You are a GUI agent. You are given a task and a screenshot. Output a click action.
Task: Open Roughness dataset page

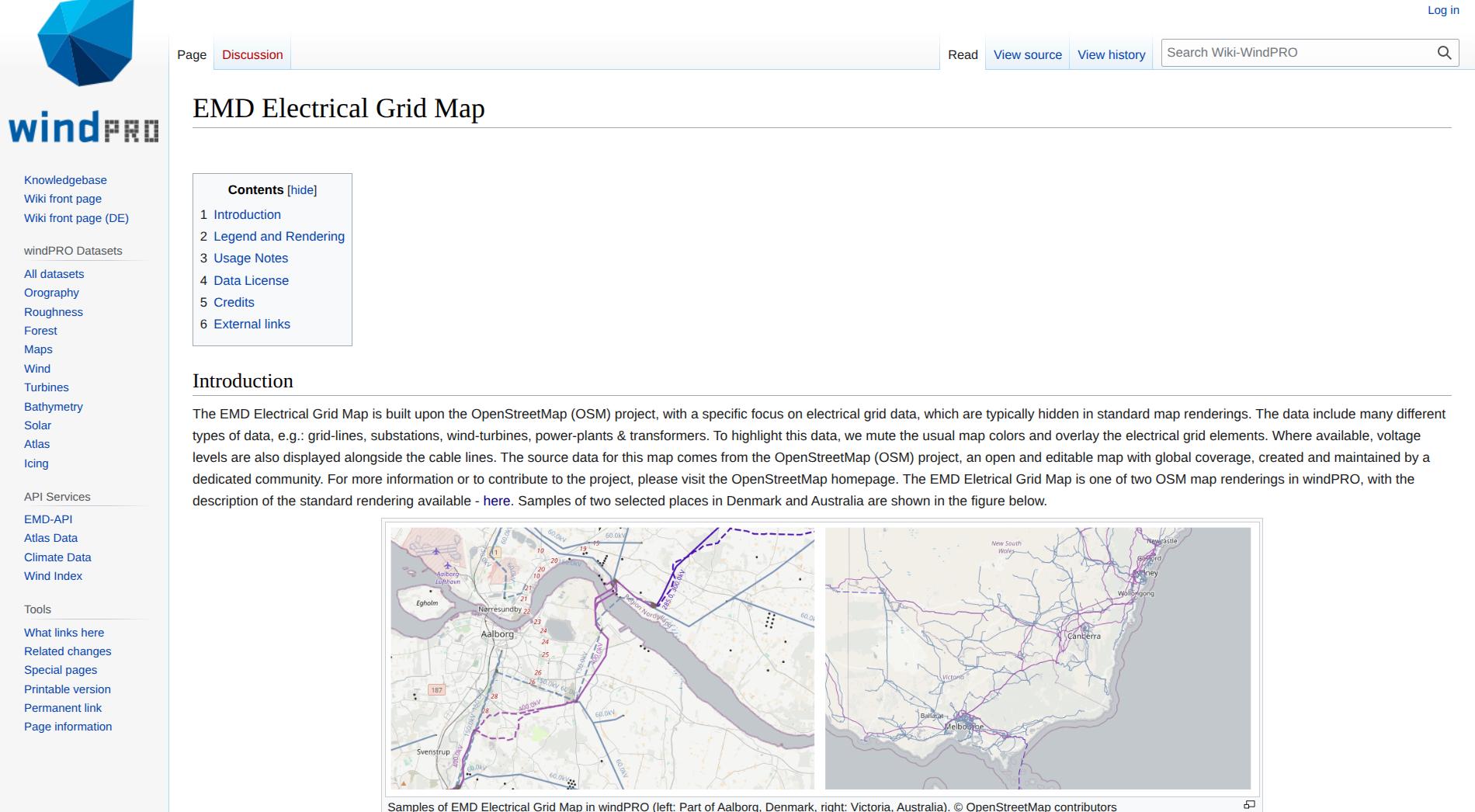tap(54, 312)
